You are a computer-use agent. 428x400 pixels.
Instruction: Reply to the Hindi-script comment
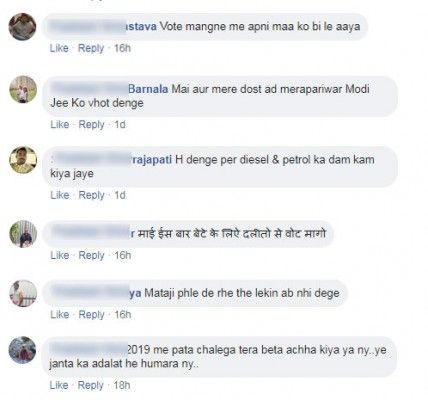click(92, 255)
